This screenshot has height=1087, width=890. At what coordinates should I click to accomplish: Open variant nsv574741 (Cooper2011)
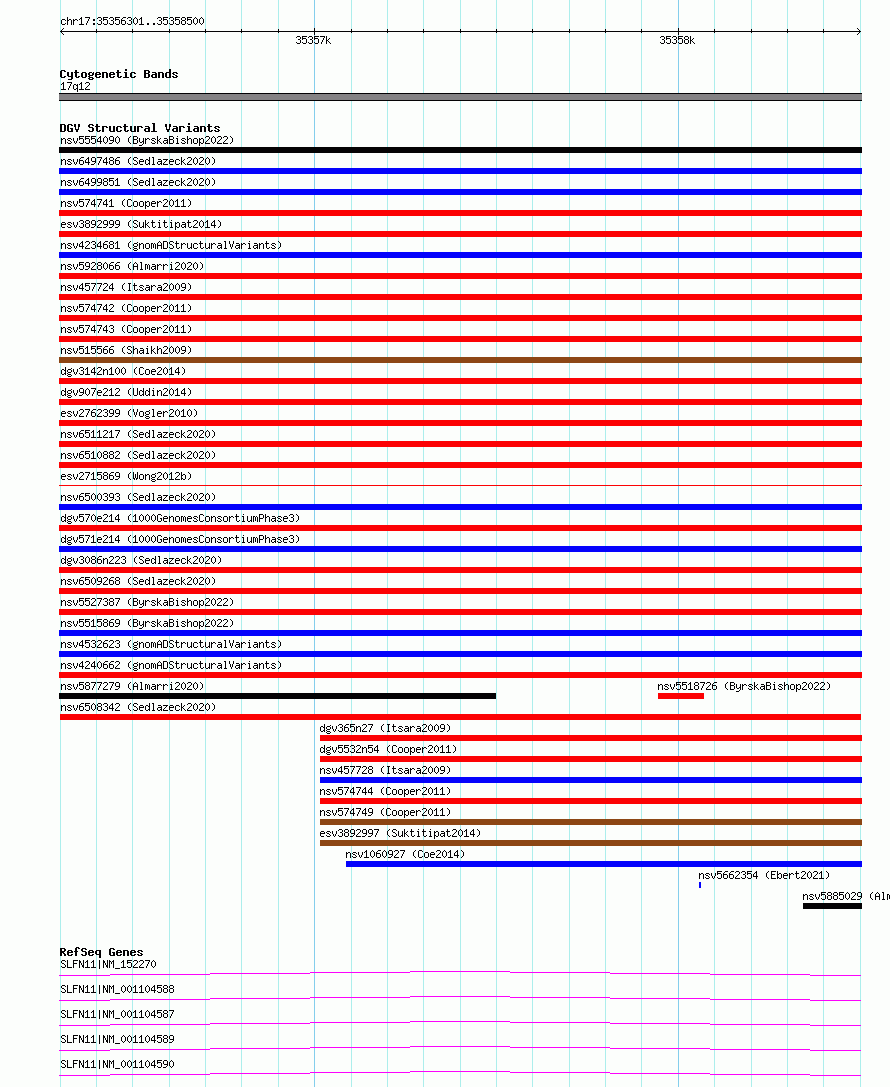tap(126, 203)
